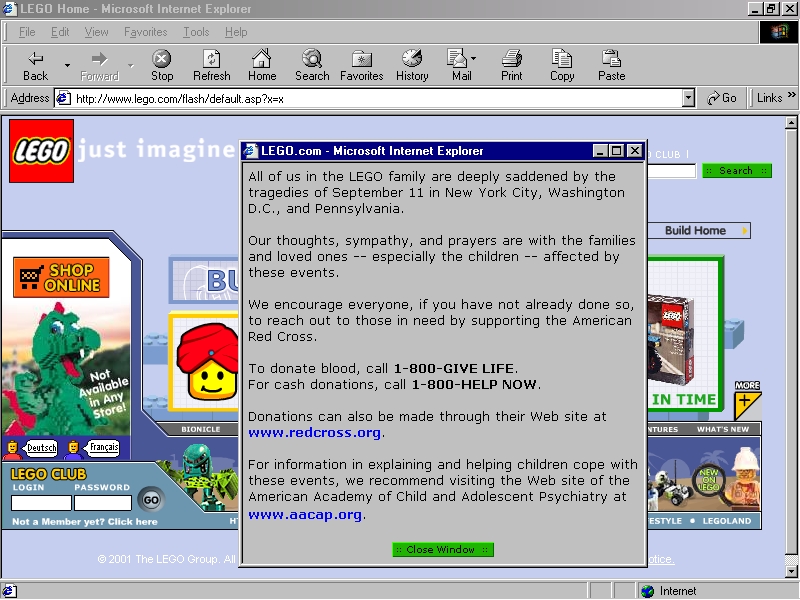Click the Build Home button
Screen dimensions: 800x600
(699, 231)
